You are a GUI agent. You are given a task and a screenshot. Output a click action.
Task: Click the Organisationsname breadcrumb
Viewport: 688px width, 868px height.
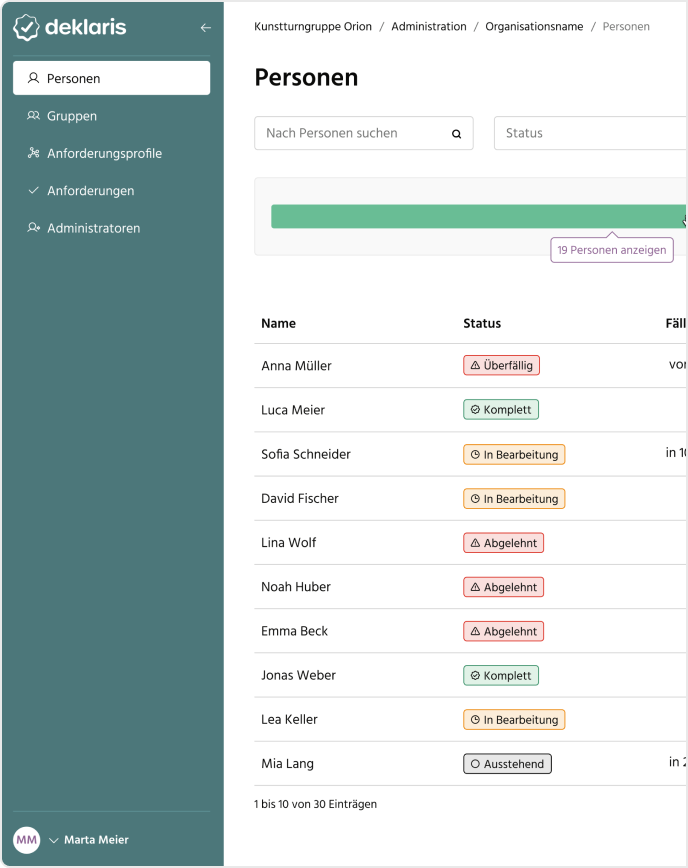tap(534, 27)
